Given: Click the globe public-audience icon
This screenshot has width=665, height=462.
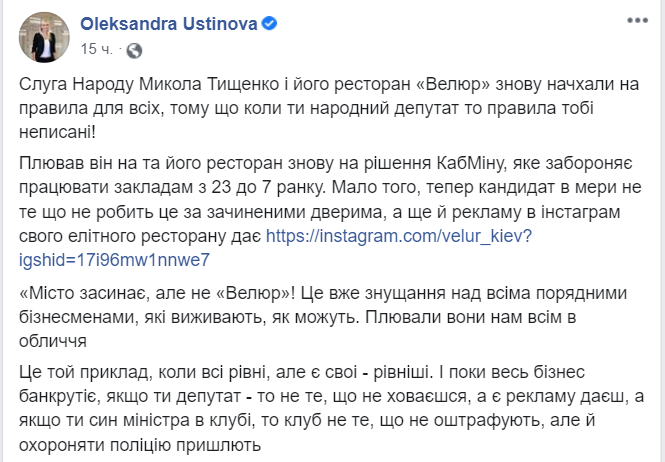Looking at the screenshot, I should [135, 49].
